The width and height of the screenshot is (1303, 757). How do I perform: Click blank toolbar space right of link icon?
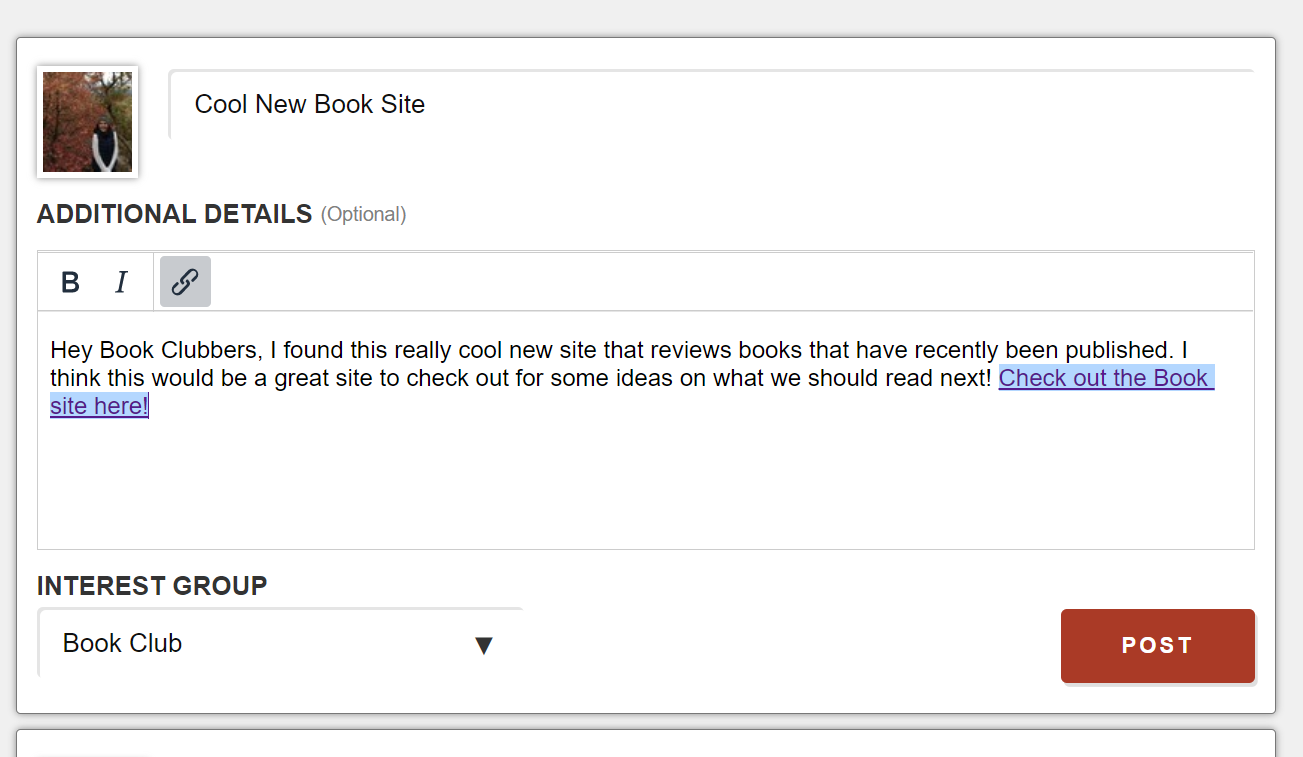[x=730, y=282]
